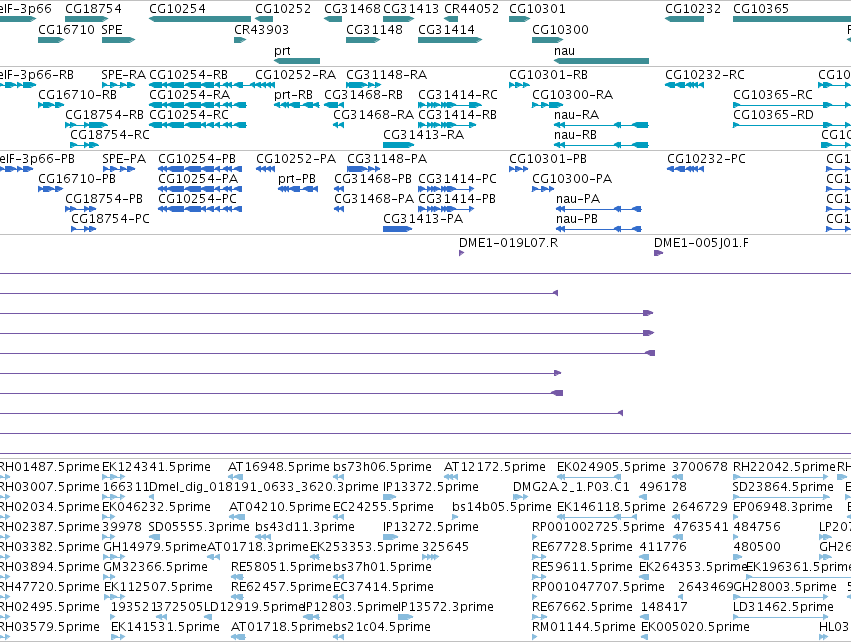Select the CG10254 gene arrow

coord(200,19)
